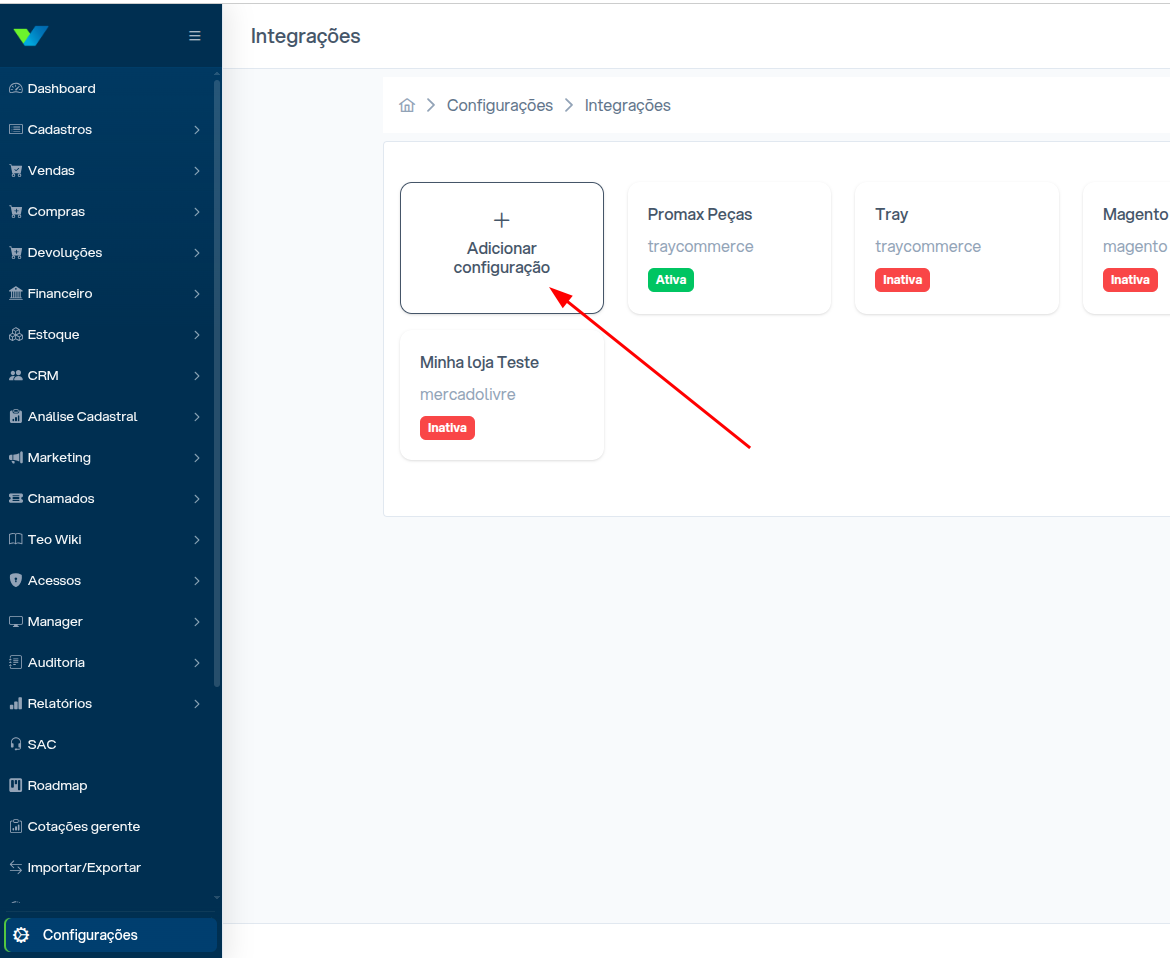Add a new integration with Adicionar configuração
Screen dimensions: 1170x958
501,248
